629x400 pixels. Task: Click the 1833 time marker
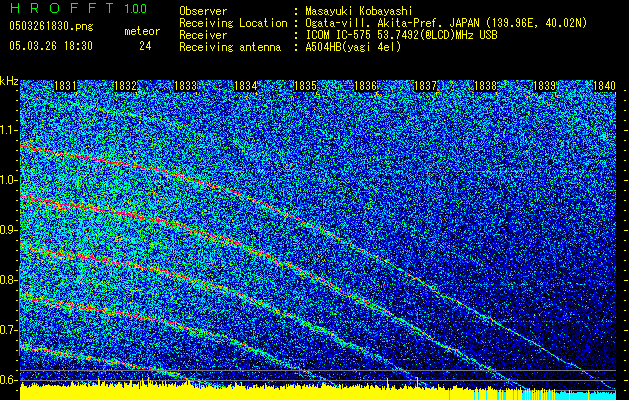pyautogui.click(x=185, y=86)
